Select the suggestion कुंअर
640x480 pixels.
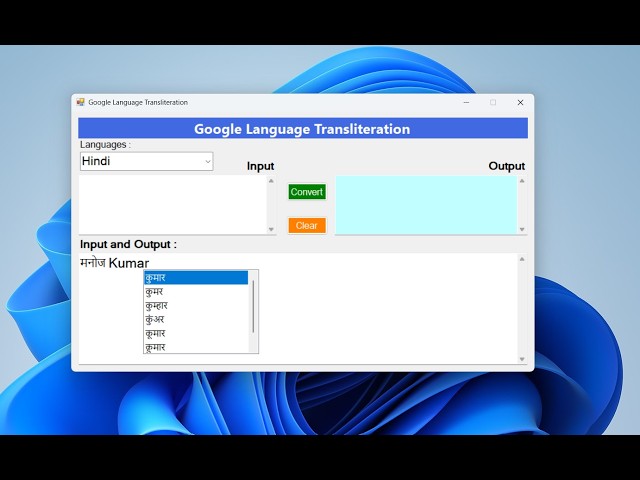196,319
